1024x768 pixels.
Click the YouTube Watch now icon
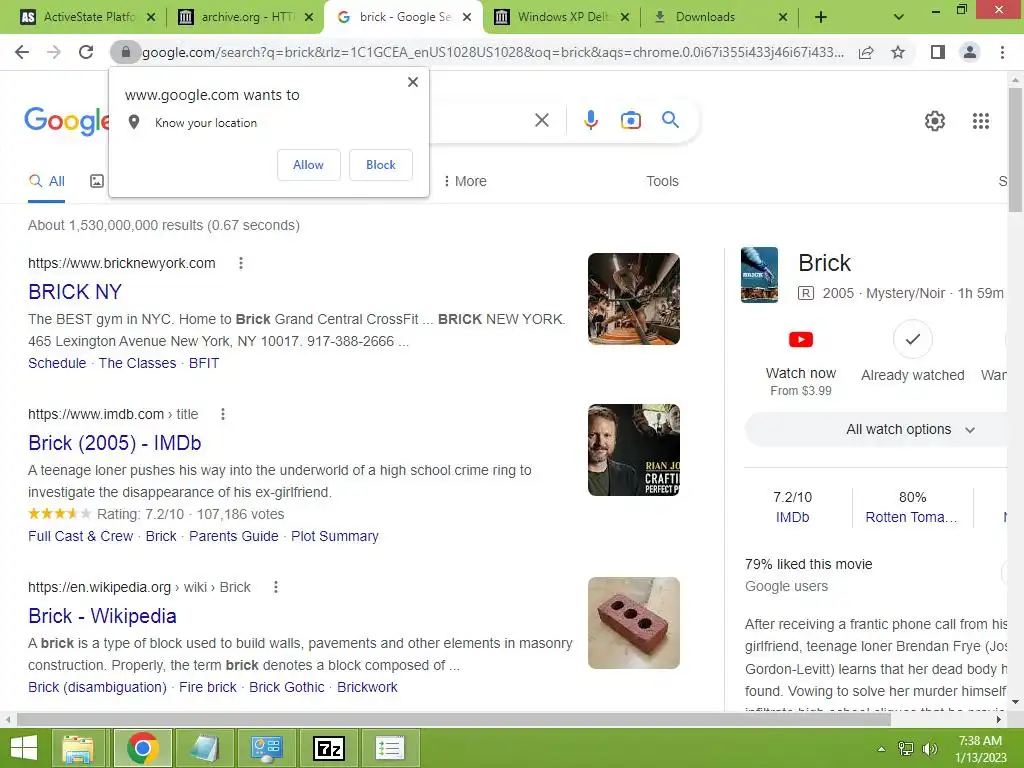click(x=801, y=340)
